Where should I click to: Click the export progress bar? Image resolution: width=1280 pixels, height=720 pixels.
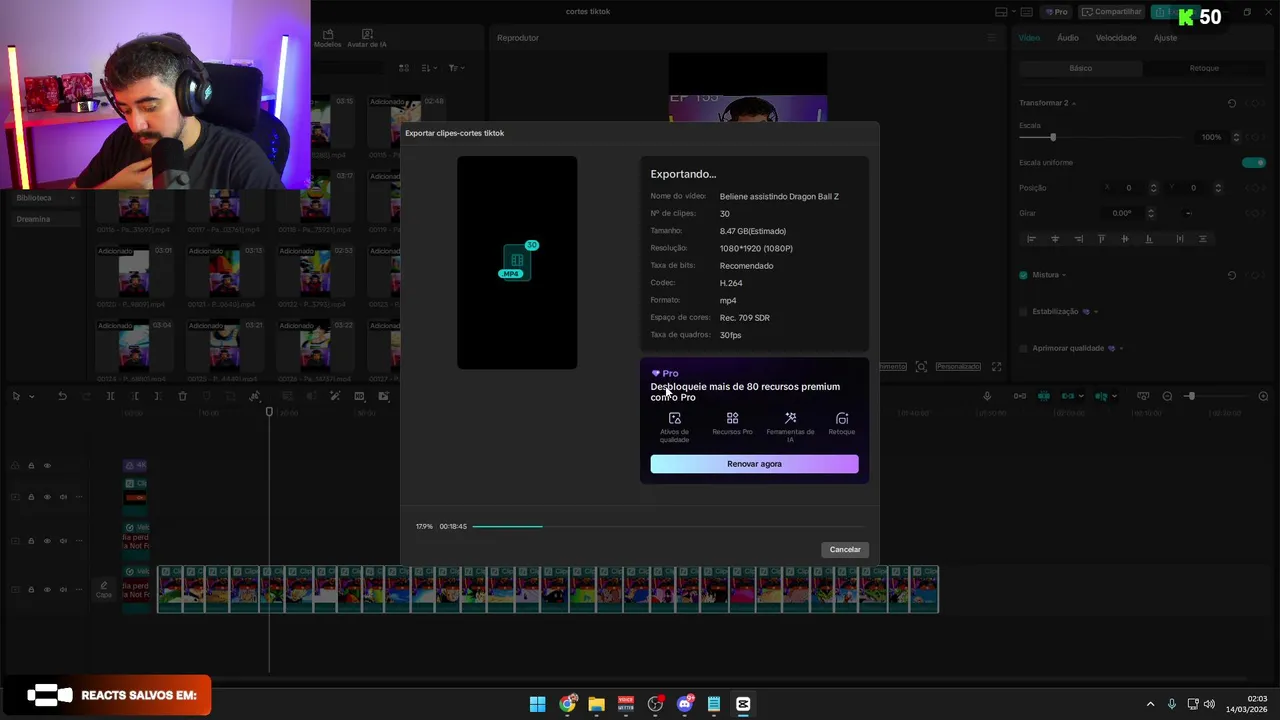[667, 526]
